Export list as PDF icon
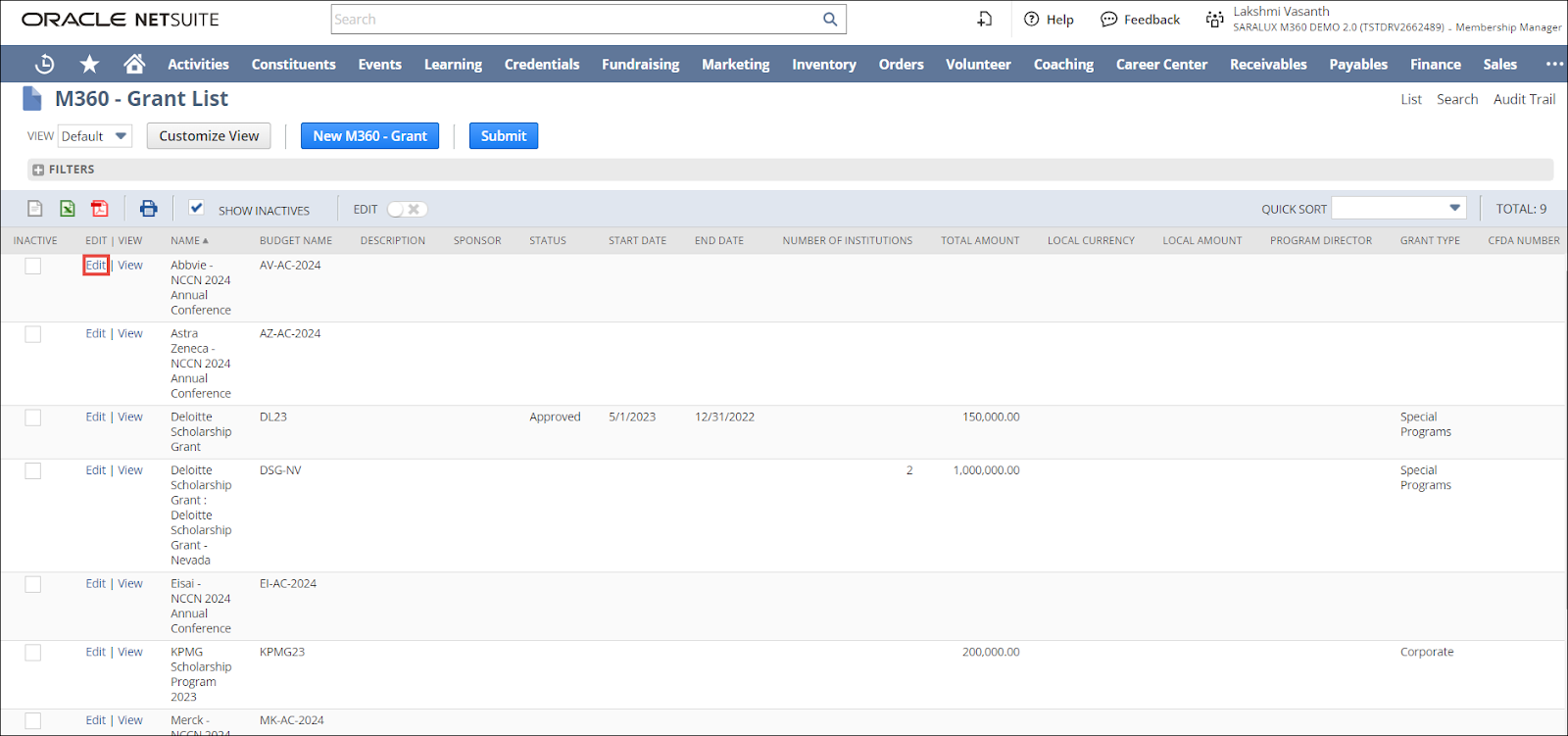 coord(100,209)
